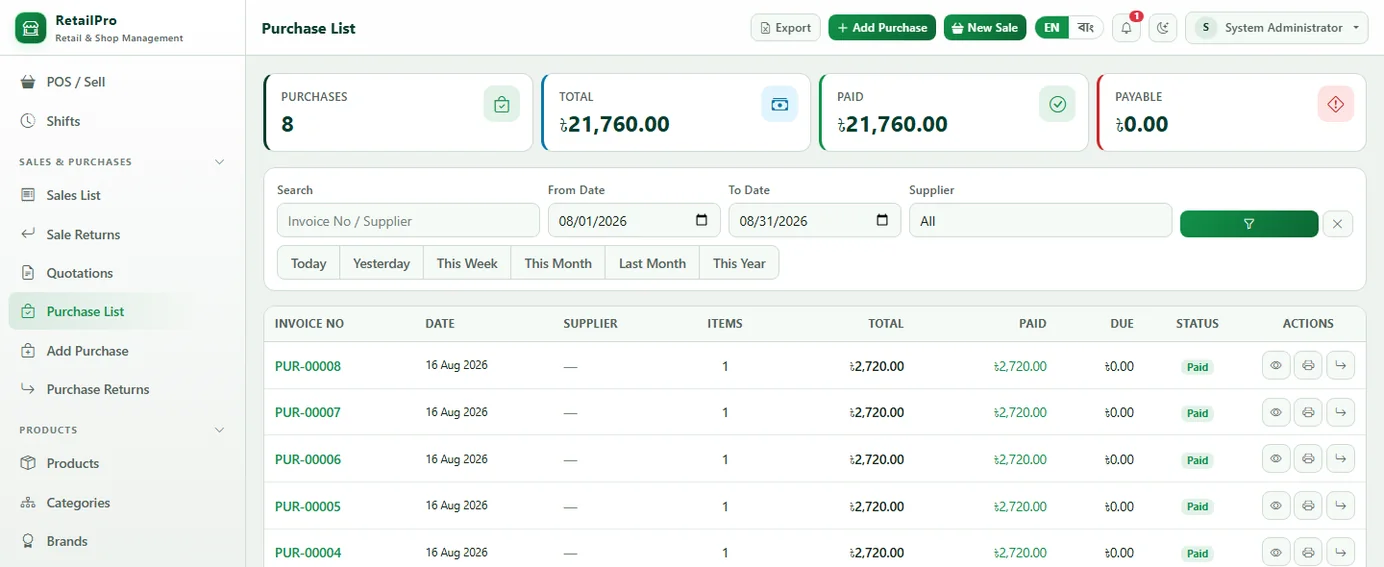Return PUR-00007 with arrow icon

coord(1340,413)
